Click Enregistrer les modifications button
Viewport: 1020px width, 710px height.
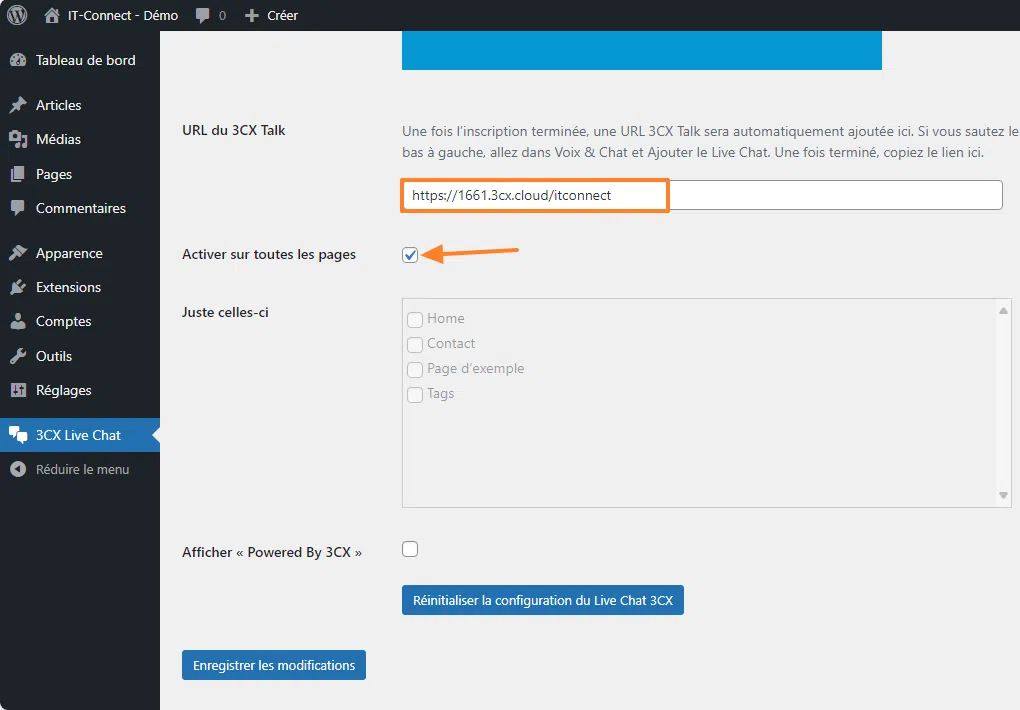coord(274,665)
